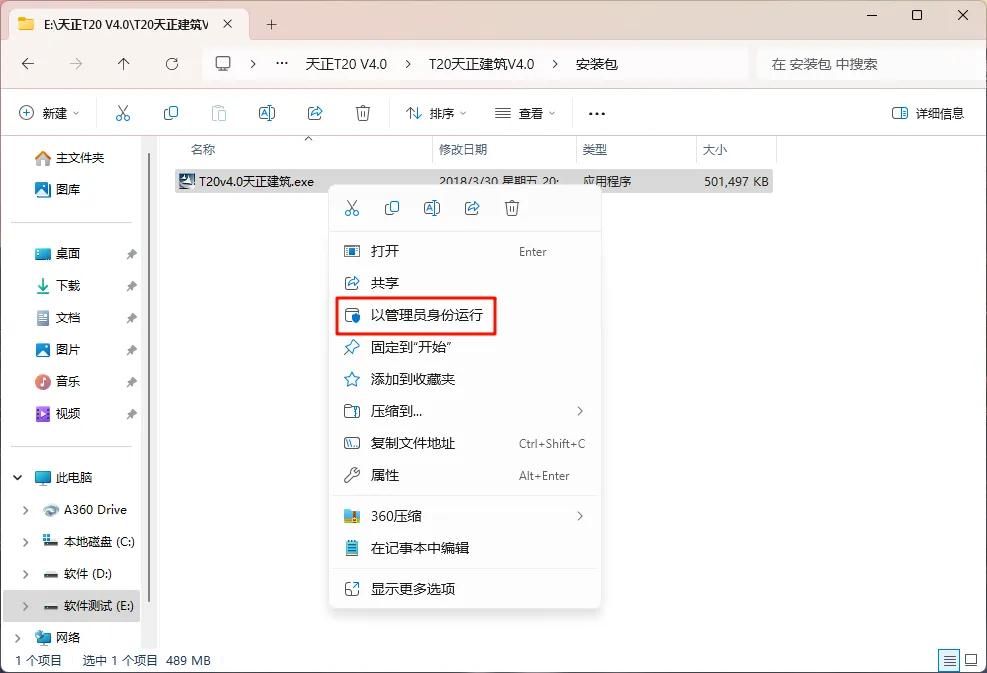Choose 固定到"开始" in the context menu
This screenshot has width=987, height=673.
click(465, 347)
